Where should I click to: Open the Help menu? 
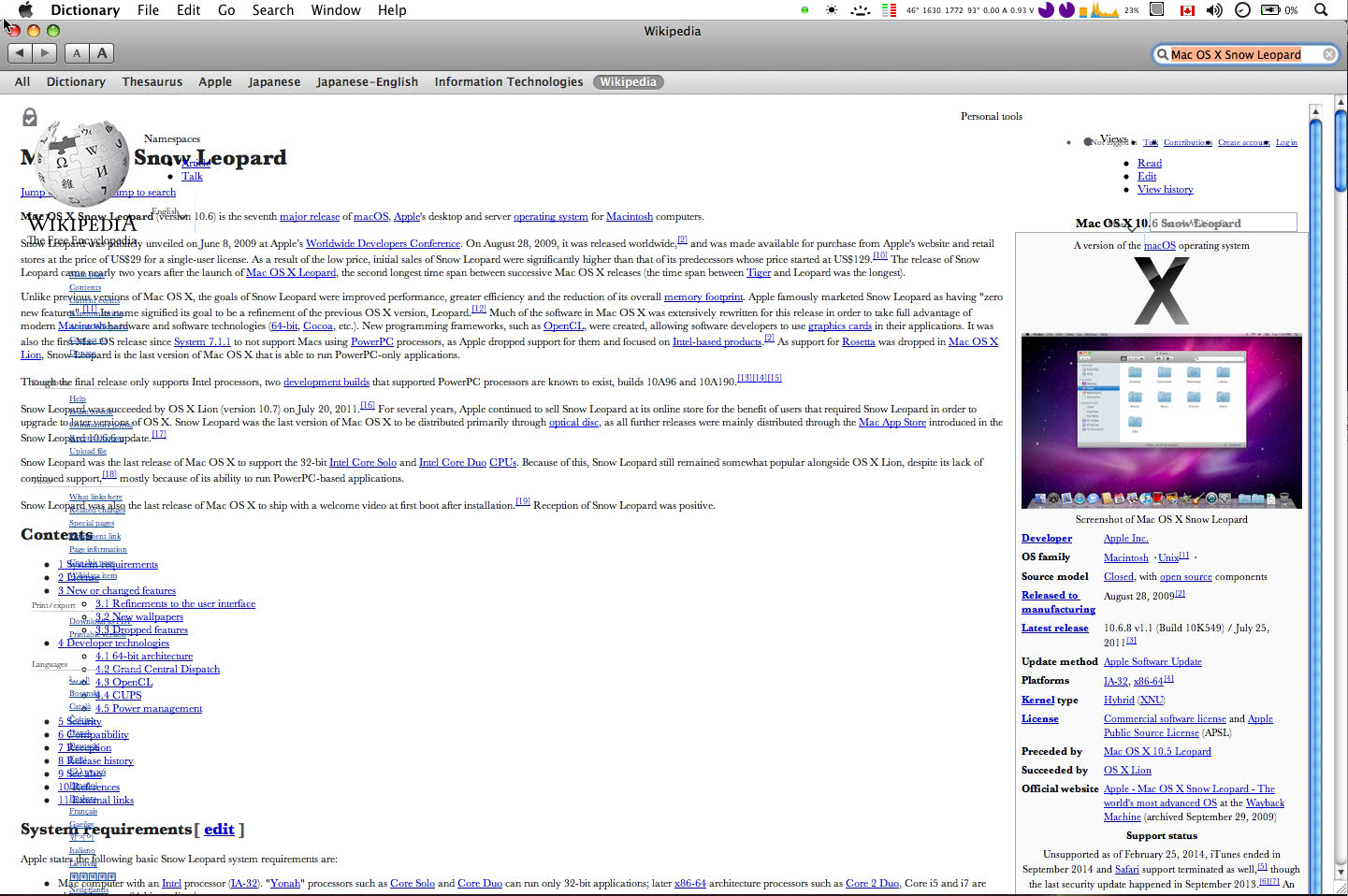392,10
